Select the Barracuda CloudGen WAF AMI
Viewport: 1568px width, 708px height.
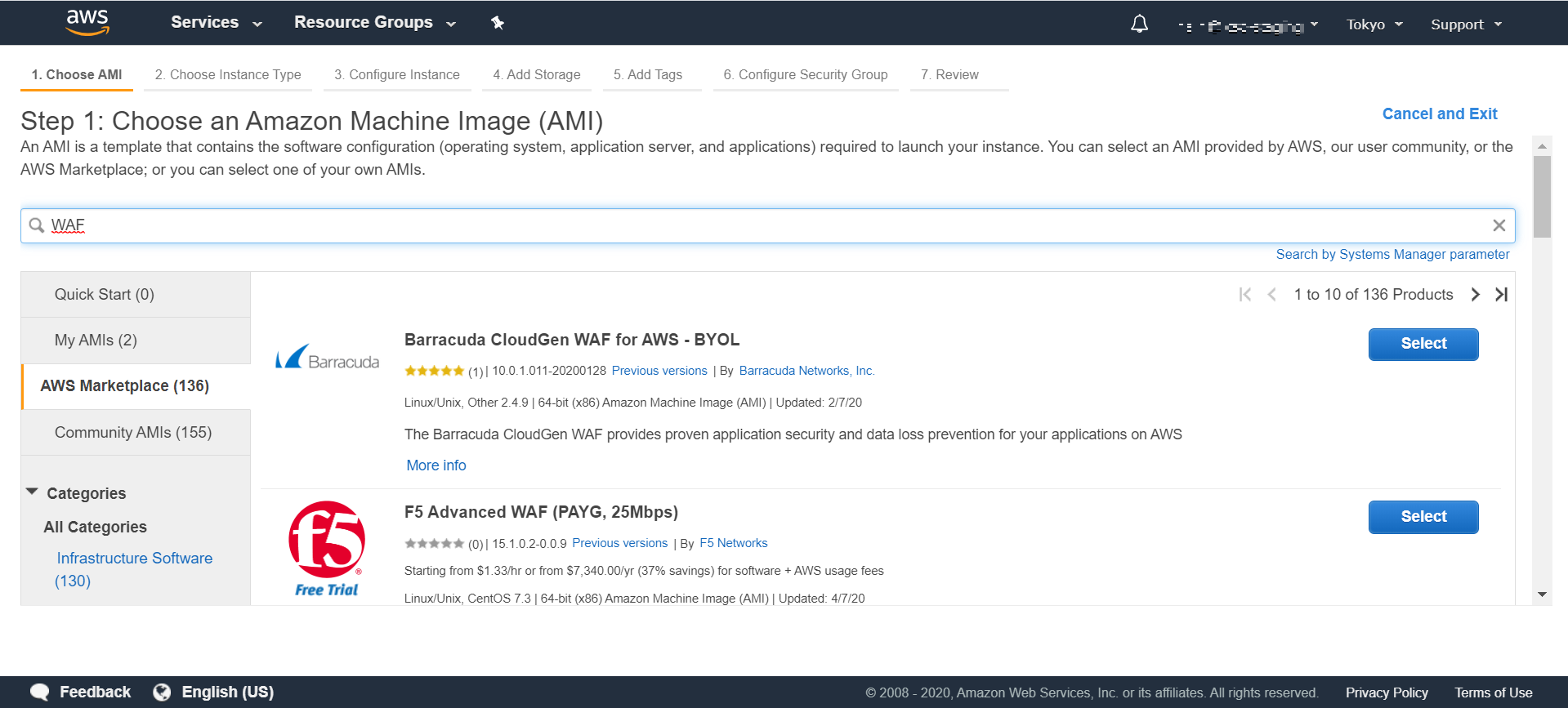(1423, 344)
